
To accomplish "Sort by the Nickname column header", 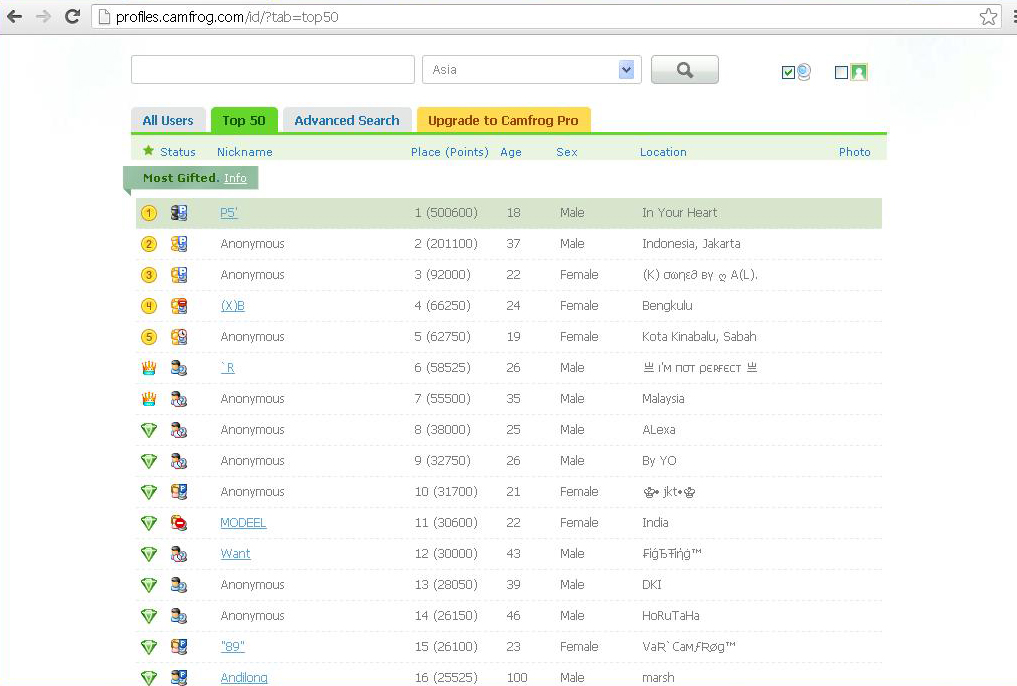I will [245, 152].
